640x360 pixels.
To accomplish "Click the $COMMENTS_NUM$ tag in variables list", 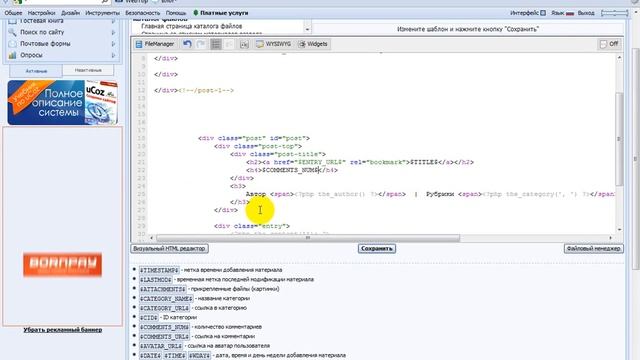I will [164, 327].
